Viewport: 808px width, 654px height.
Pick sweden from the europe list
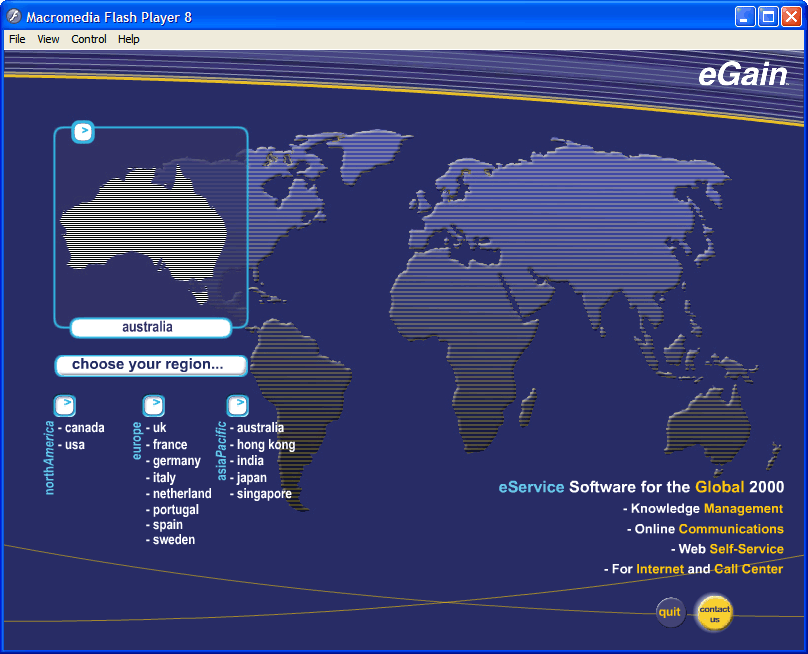coord(173,540)
